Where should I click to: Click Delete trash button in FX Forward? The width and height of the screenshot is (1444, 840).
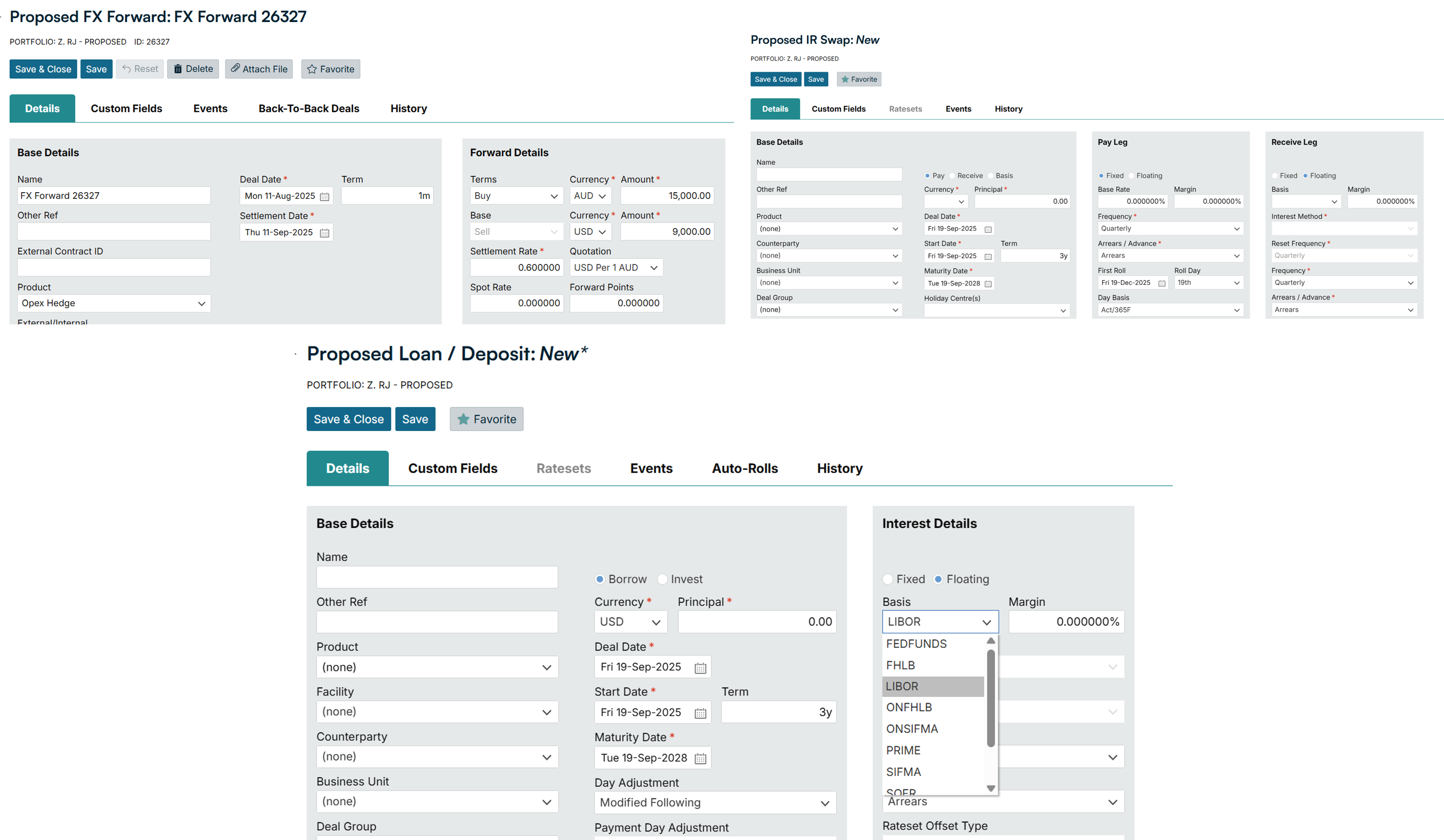(193, 69)
